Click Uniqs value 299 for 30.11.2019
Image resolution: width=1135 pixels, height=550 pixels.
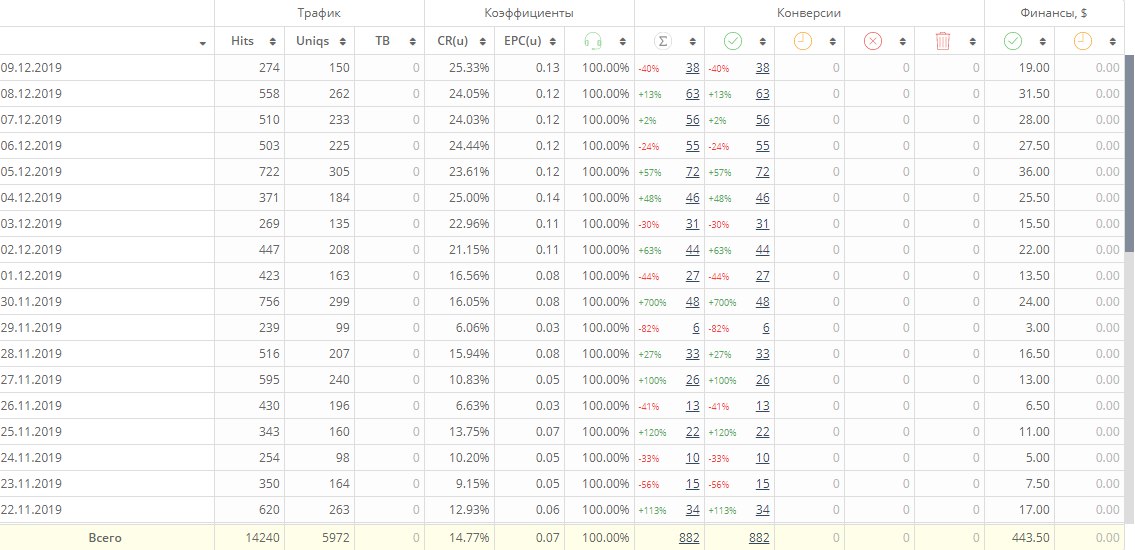(x=339, y=302)
